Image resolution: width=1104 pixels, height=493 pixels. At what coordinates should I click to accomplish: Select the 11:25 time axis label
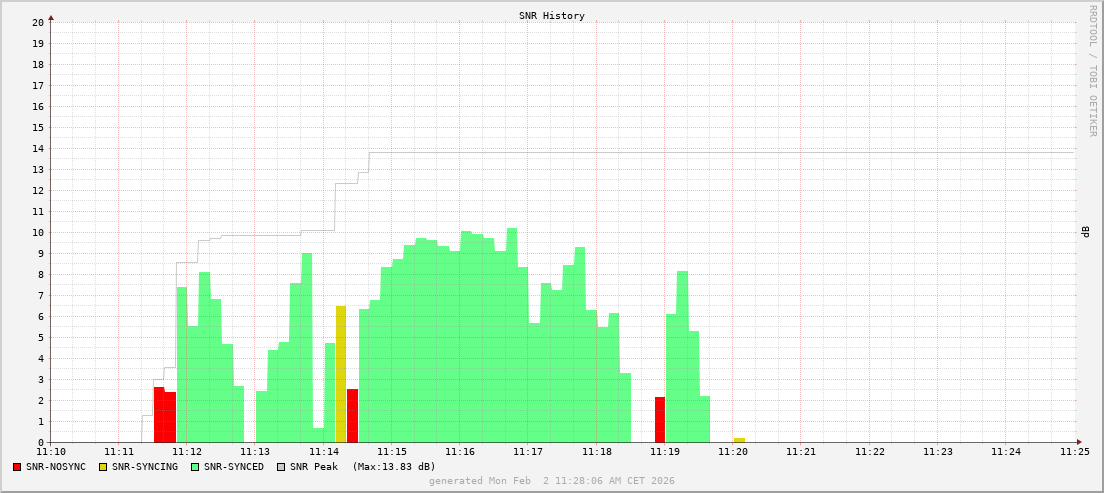(1075, 452)
